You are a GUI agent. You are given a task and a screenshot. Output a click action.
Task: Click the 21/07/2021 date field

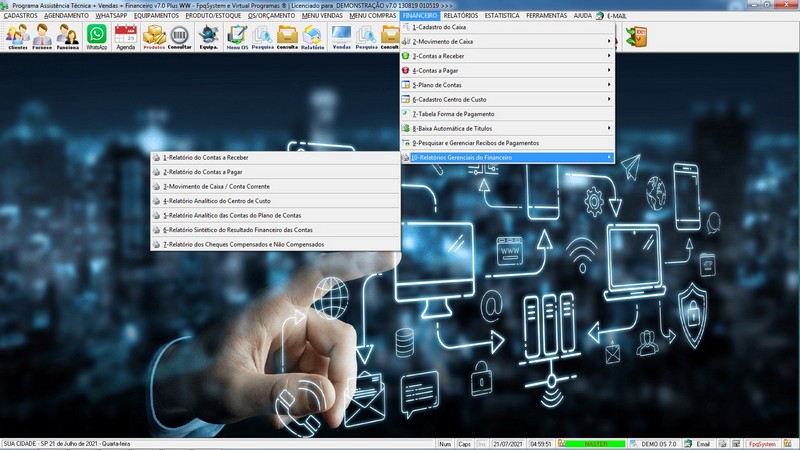click(x=507, y=444)
